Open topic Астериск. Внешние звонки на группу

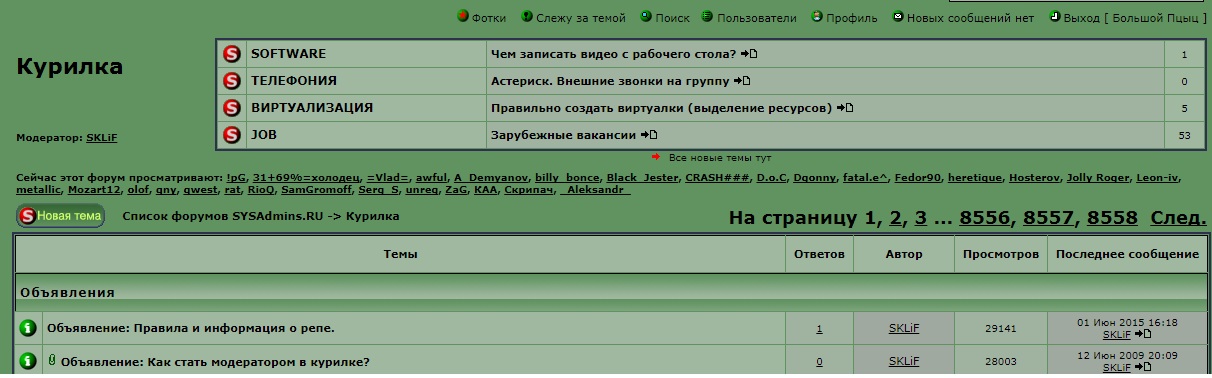click(x=610, y=81)
